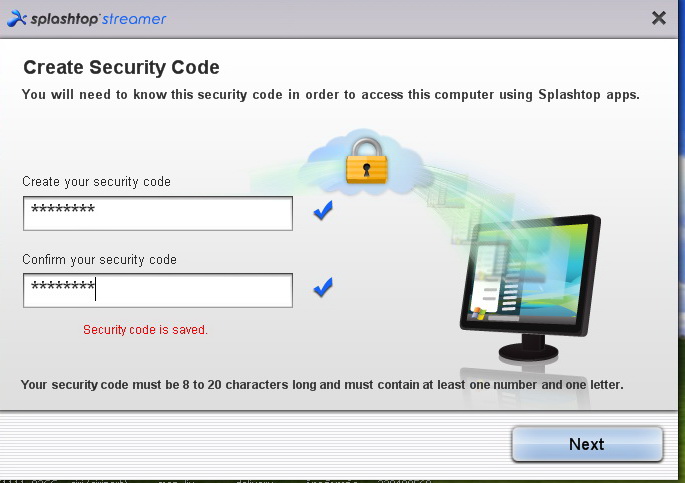Image resolution: width=685 pixels, height=483 pixels.
Task: Click the 8 to 20 characters requirement text
Action: coord(322,385)
